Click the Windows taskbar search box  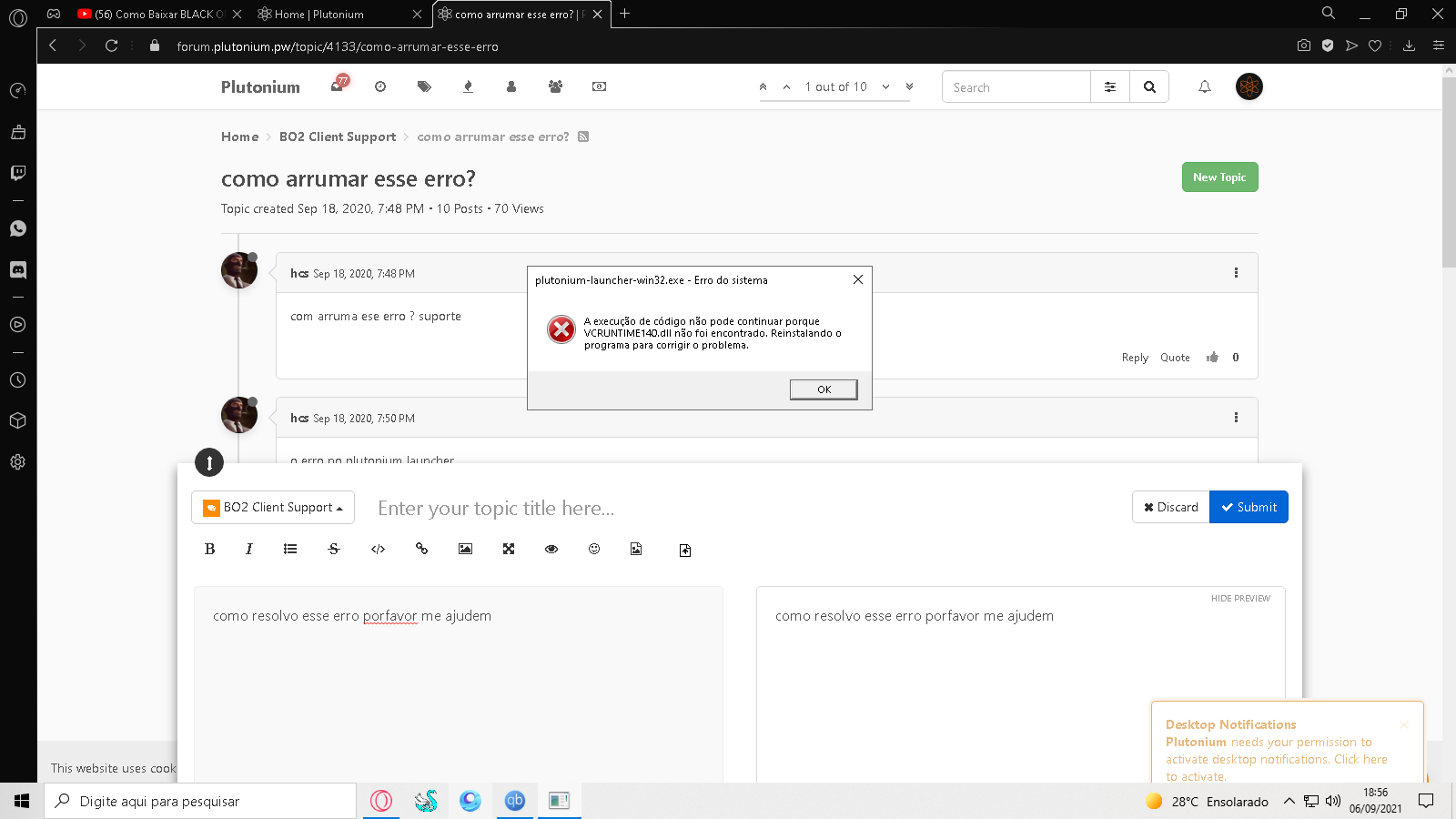200,801
